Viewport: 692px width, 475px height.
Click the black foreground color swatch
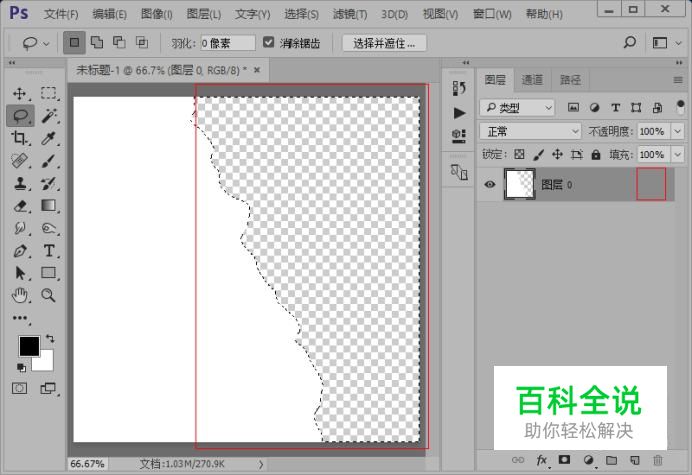pos(29,346)
